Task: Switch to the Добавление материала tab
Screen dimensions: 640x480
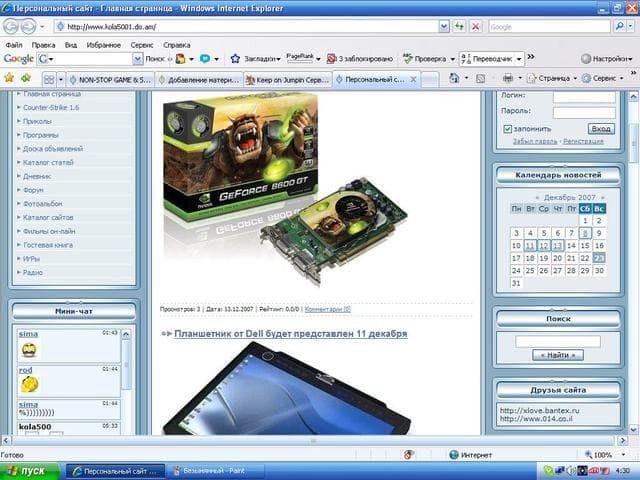Action: (x=199, y=80)
